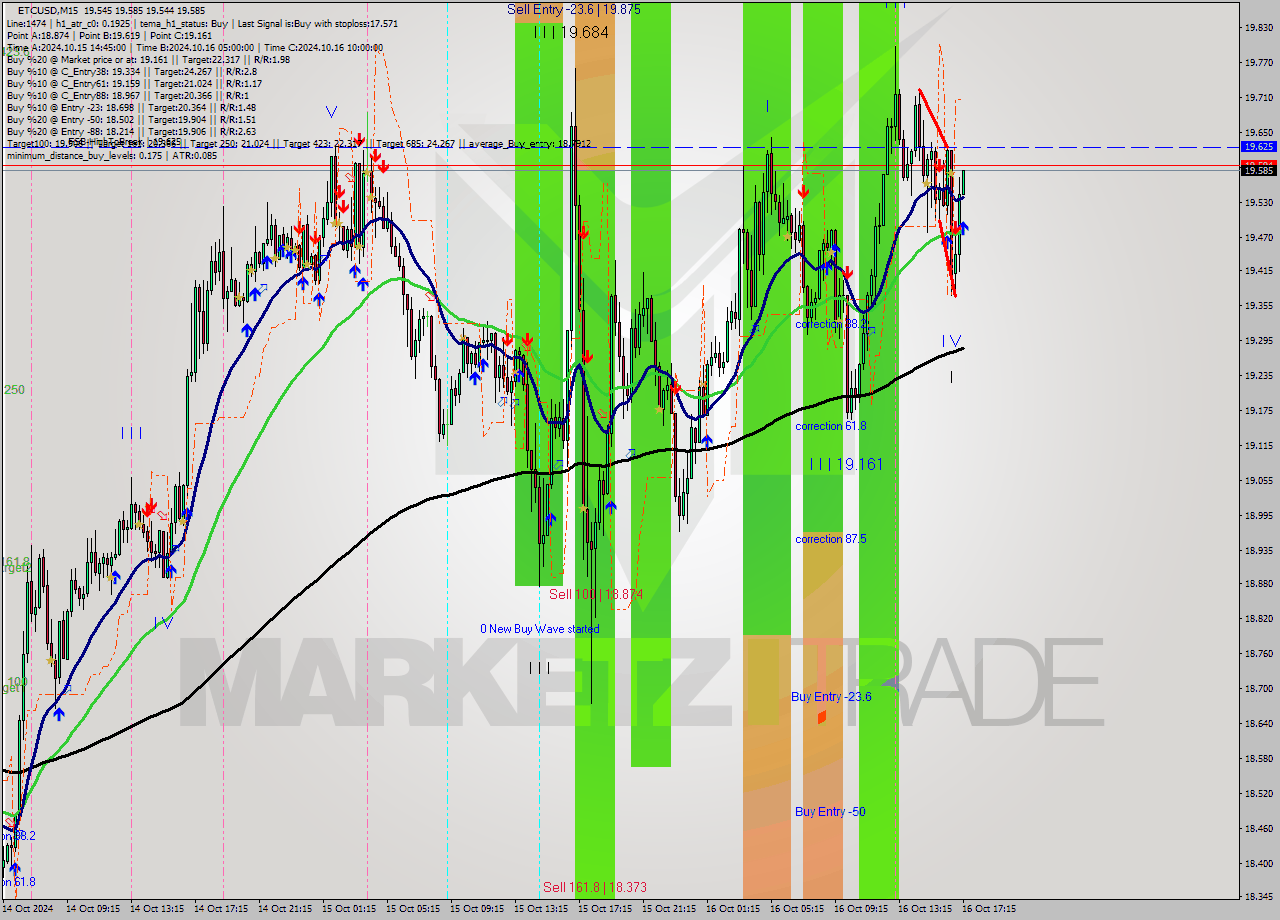Click the 19.295 price axis value
Image resolution: width=1280 pixels, height=920 pixels.
[1258, 341]
